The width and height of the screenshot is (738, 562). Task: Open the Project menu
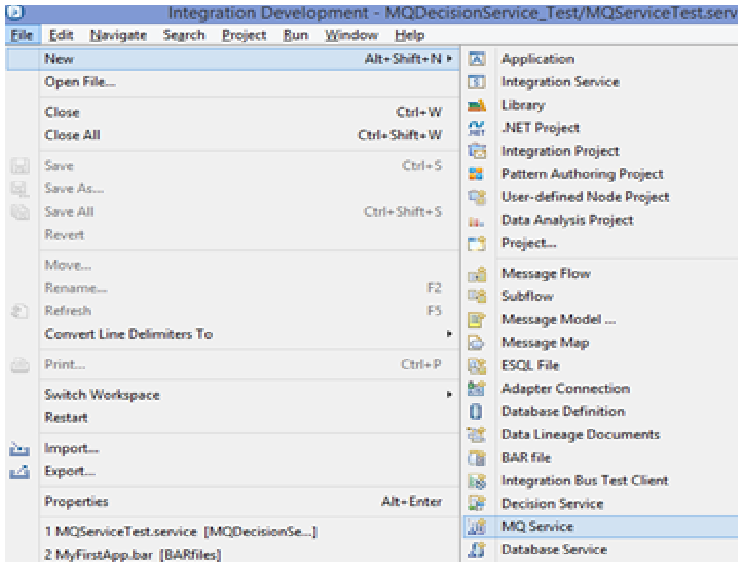pos(244,35)
